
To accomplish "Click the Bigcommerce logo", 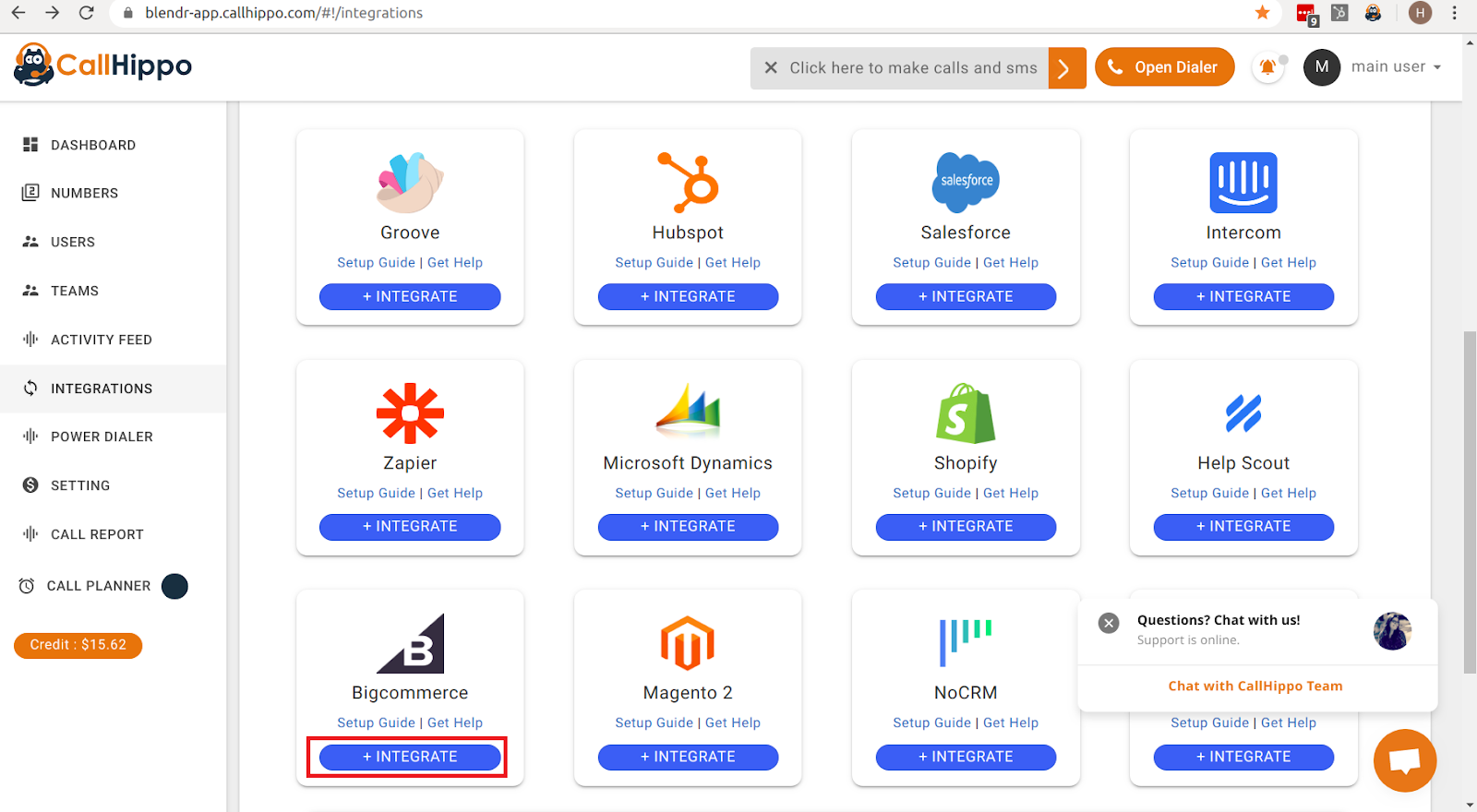I will click(x=410, y=643).
